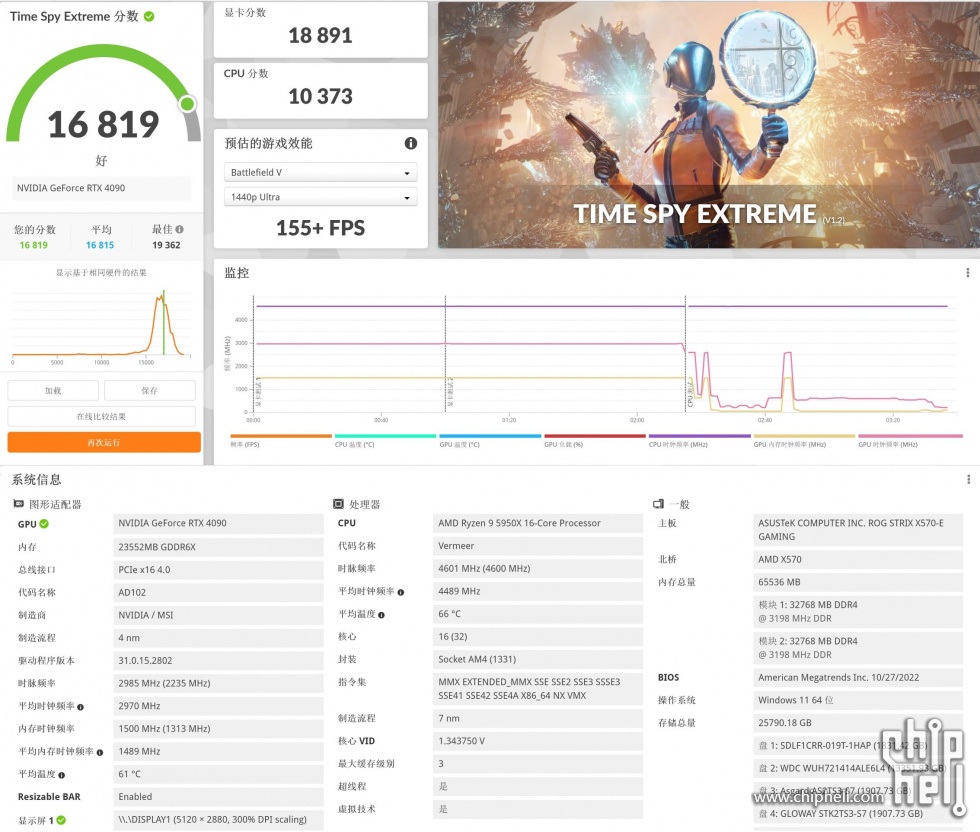Image resolution: width=980 pixels, height=832 pixels.
Task: Click the 平均 score 16 815
Action: tap(100, 245)
